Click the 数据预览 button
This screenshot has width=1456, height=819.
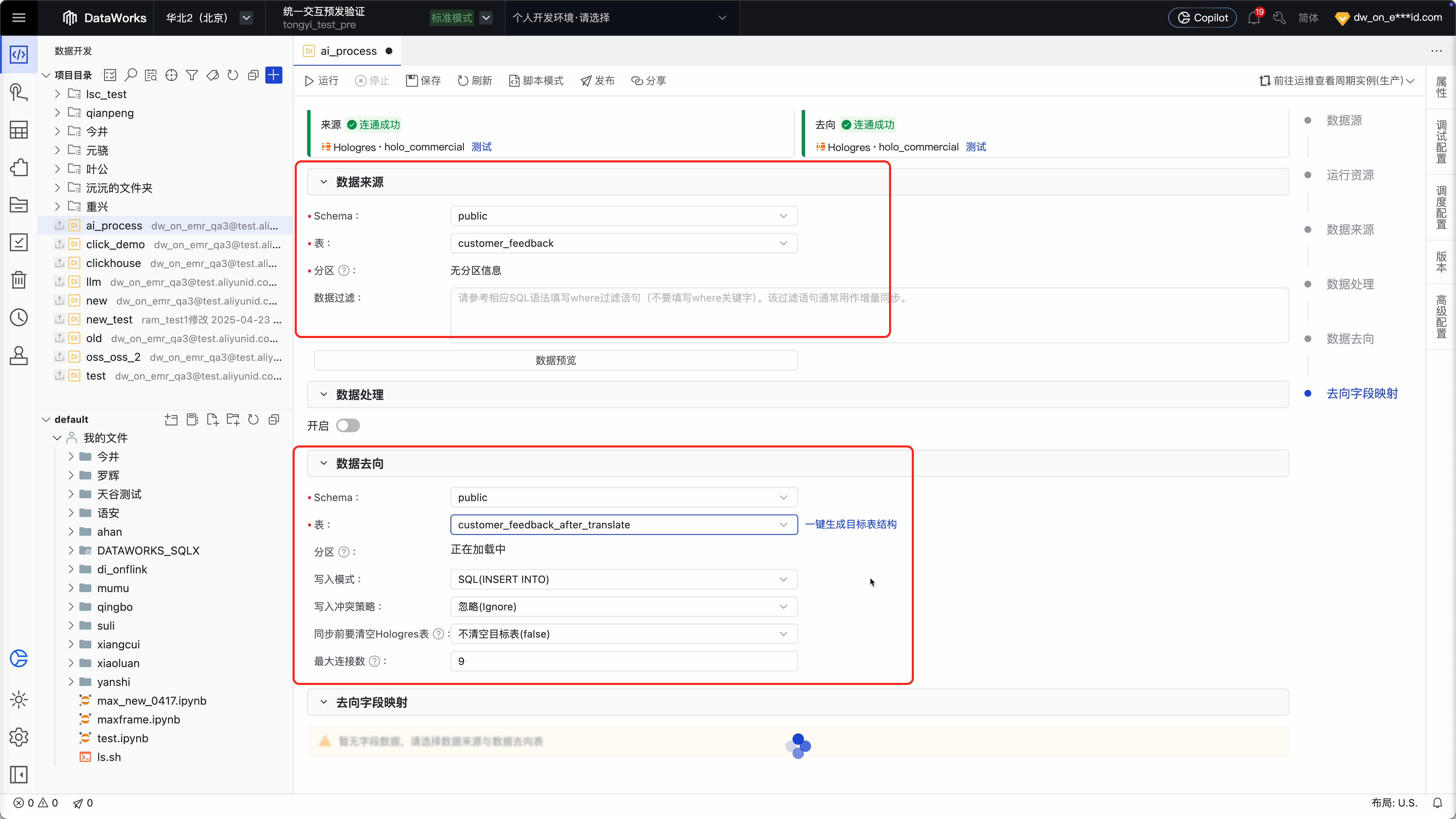click(x=555, y=360)
